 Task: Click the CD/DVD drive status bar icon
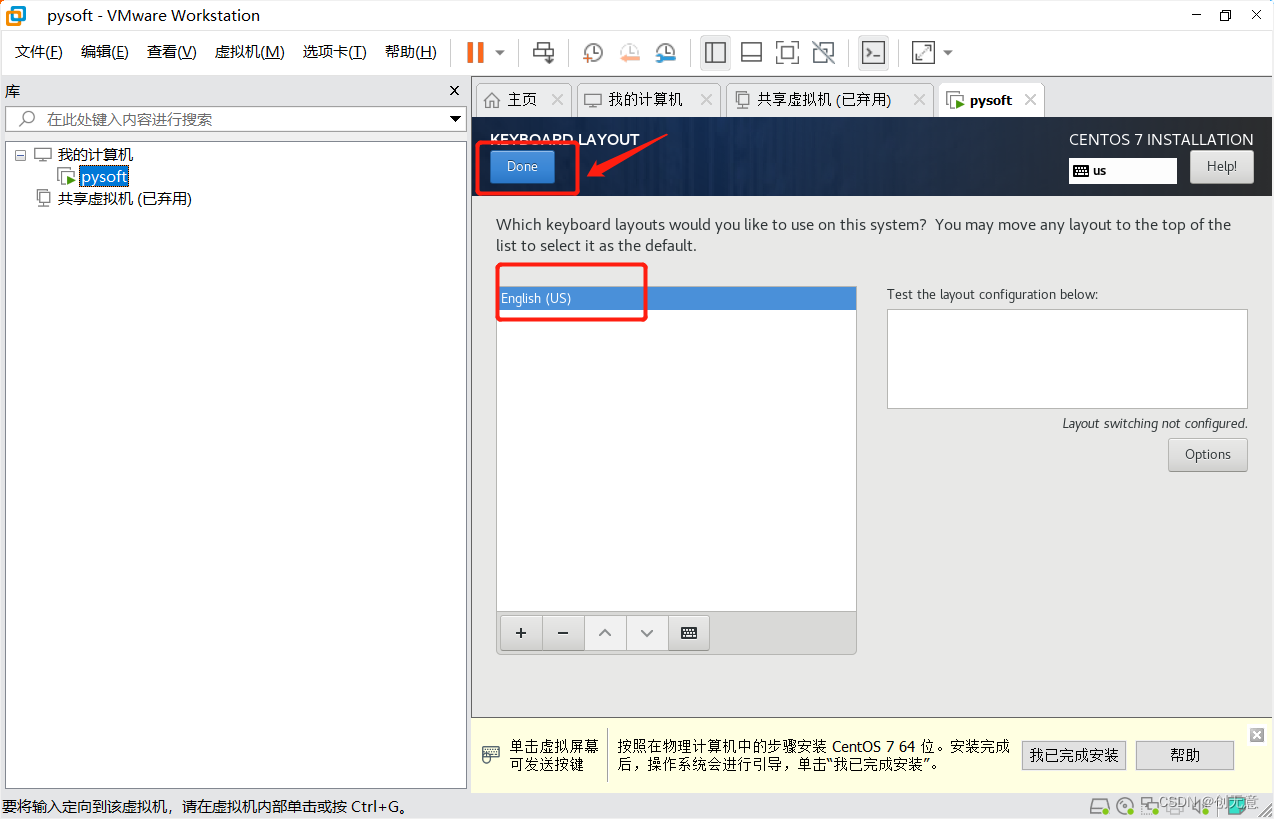pyautogui.click(x=1125, y=806)
